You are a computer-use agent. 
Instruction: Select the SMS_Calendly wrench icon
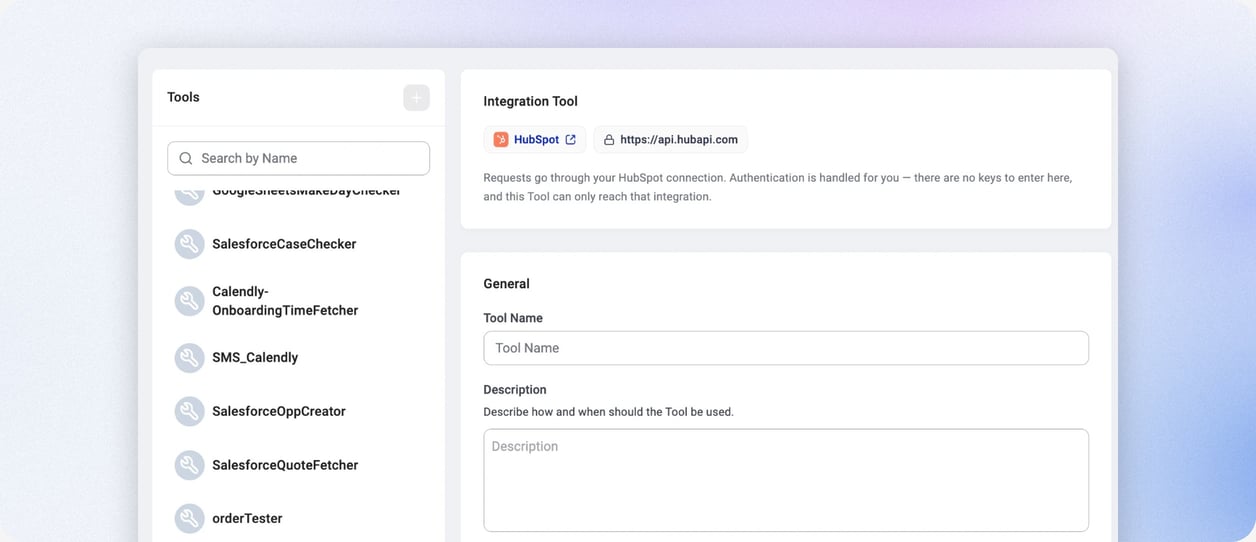[189, 358]
